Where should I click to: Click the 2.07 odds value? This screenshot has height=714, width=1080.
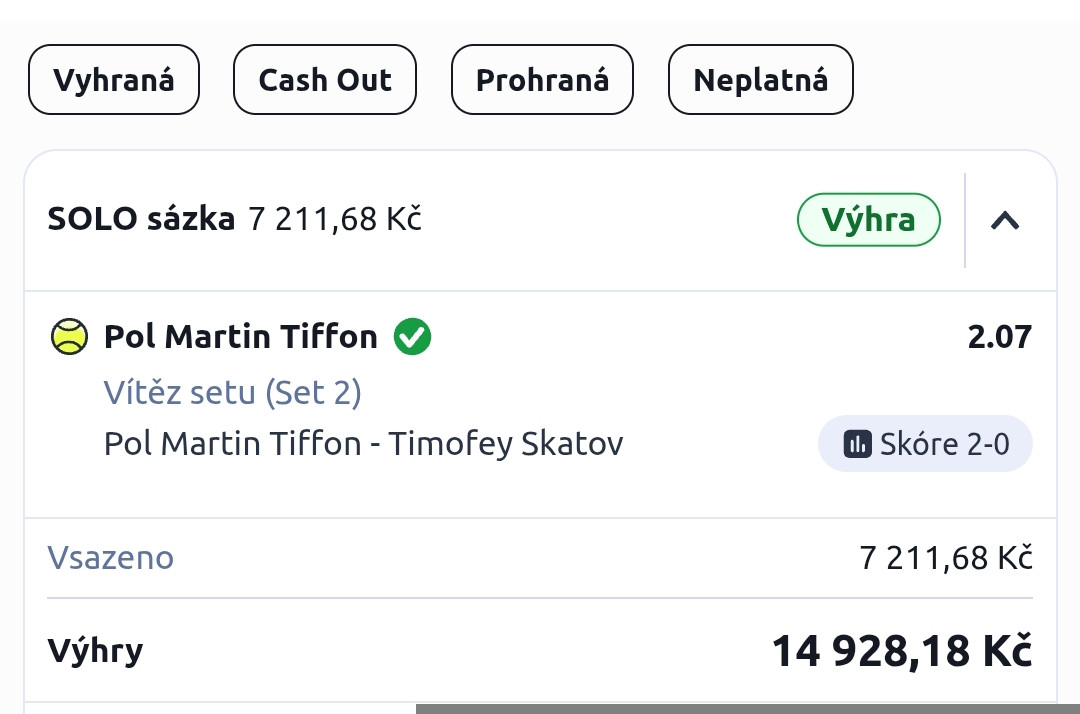tap(999, 337)
